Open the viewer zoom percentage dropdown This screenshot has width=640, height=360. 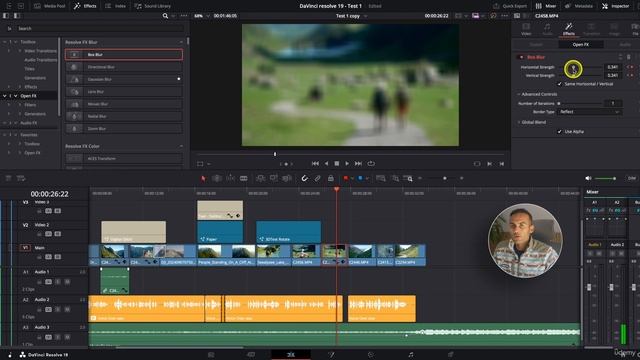click(202, 16)
